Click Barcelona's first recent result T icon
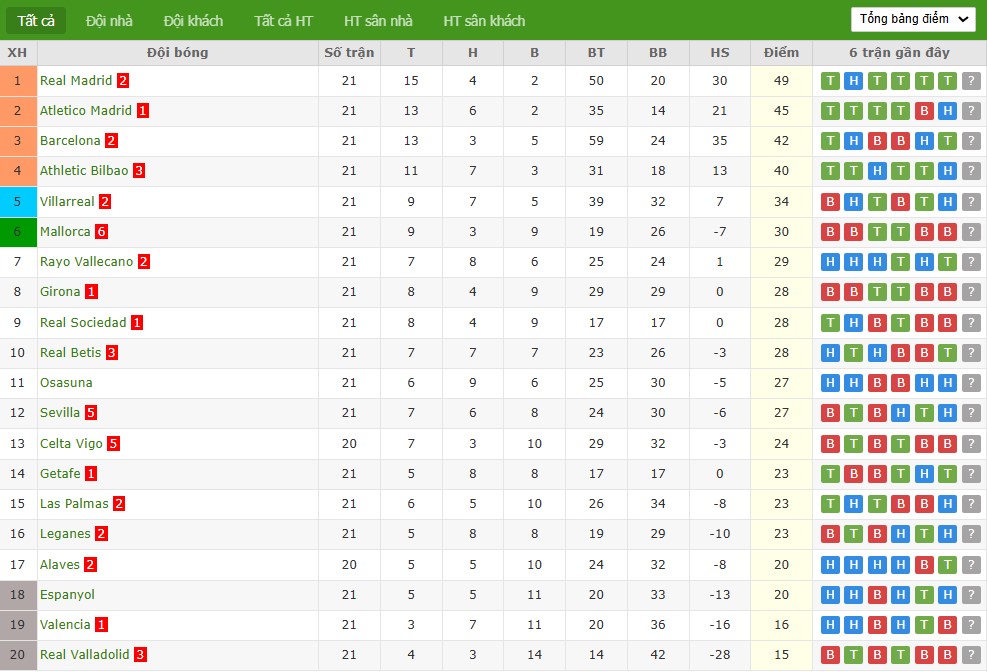 coord(830,141)
